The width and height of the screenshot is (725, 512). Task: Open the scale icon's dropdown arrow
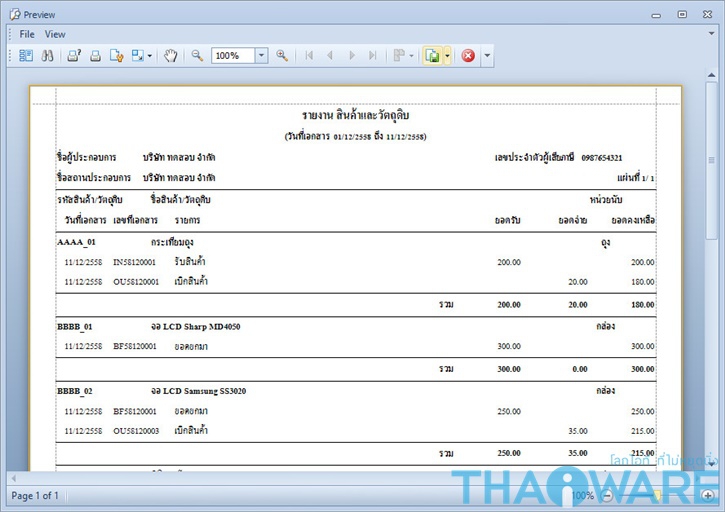pyautogui.click(x=150, y=56)
